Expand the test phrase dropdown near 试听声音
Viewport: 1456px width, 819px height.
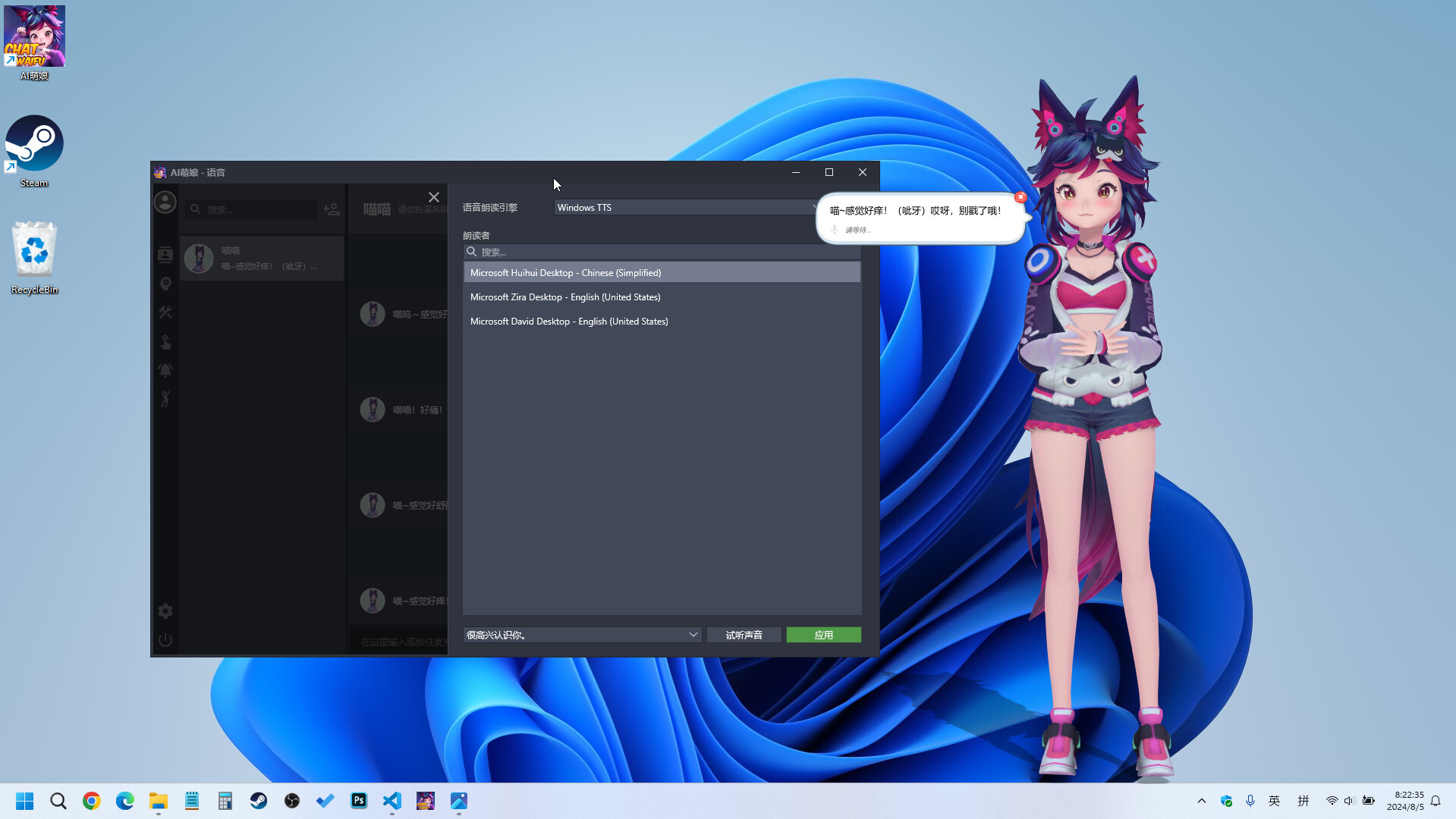(691, 635)
